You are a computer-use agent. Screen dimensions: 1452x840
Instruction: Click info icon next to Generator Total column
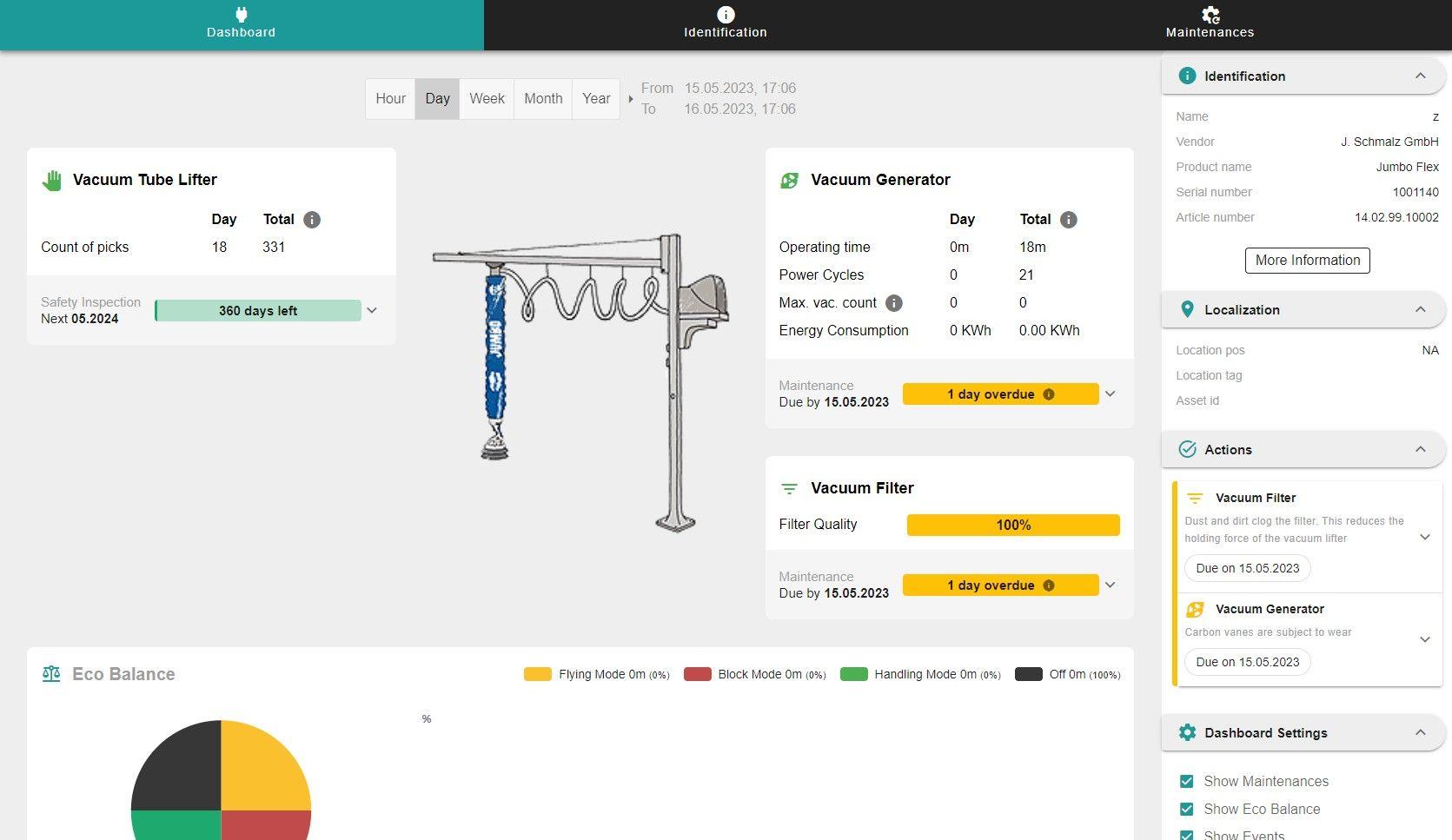[x=1069, y=220]
